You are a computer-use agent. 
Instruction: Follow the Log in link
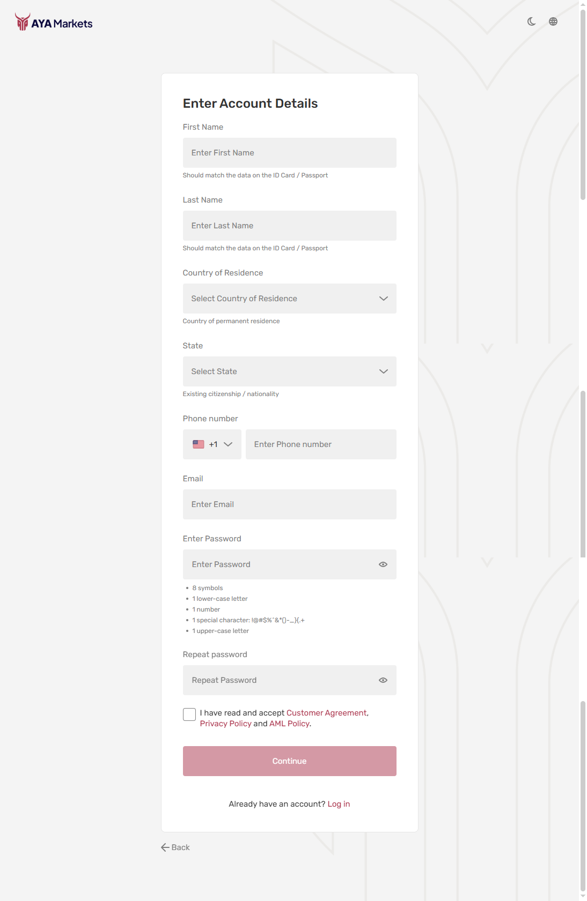pyautogui.click(x=339, y=804)
